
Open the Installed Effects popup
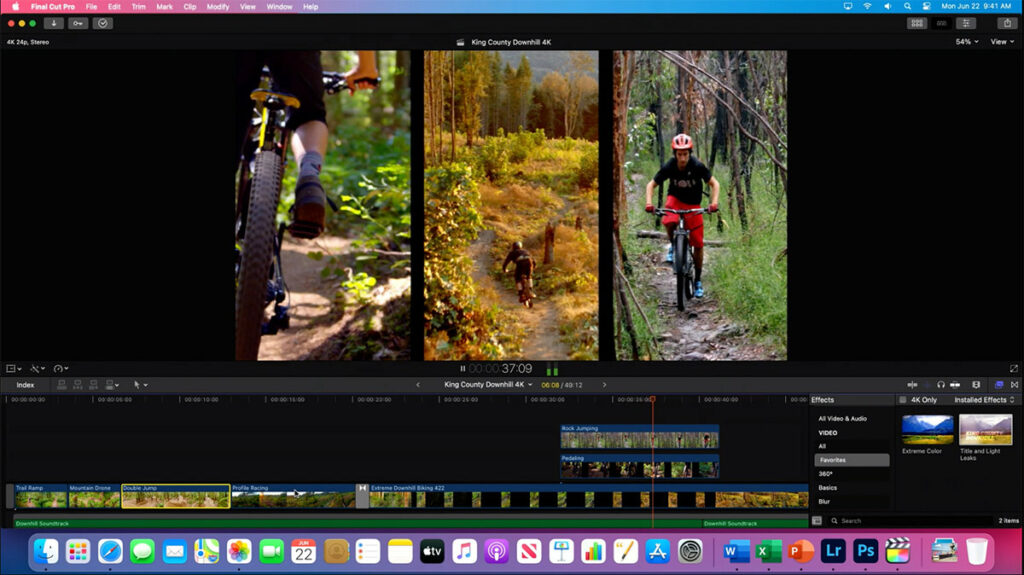984,400
